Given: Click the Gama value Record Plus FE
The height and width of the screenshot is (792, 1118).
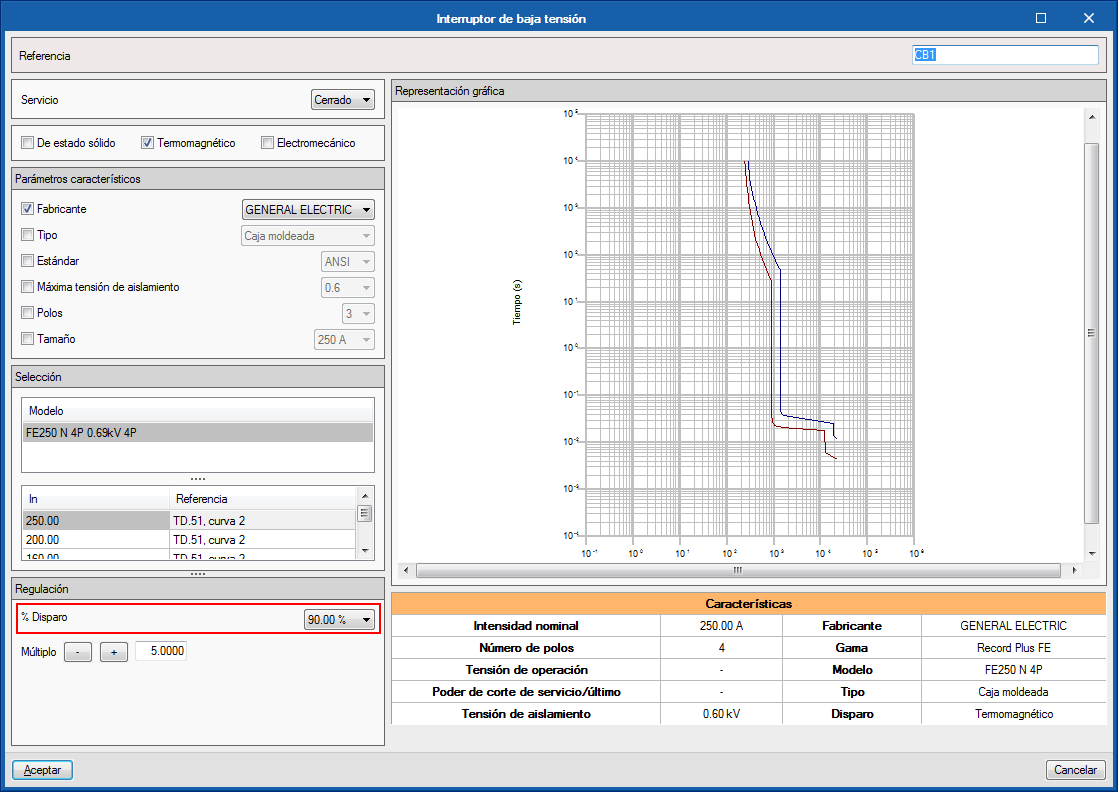Looking at the screenshot, I should (x=1013, y=648).
